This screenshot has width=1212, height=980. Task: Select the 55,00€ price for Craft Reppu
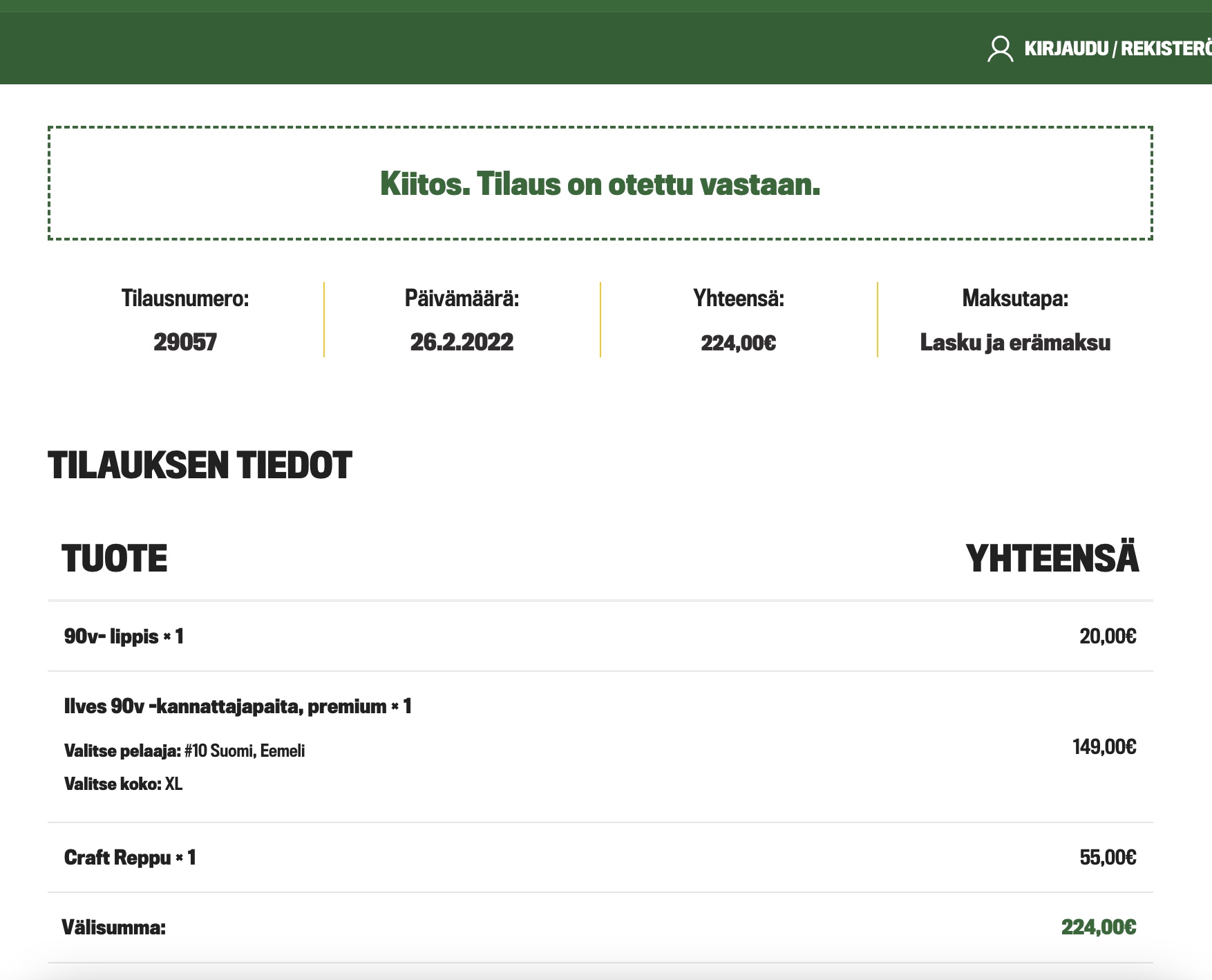1108,858
